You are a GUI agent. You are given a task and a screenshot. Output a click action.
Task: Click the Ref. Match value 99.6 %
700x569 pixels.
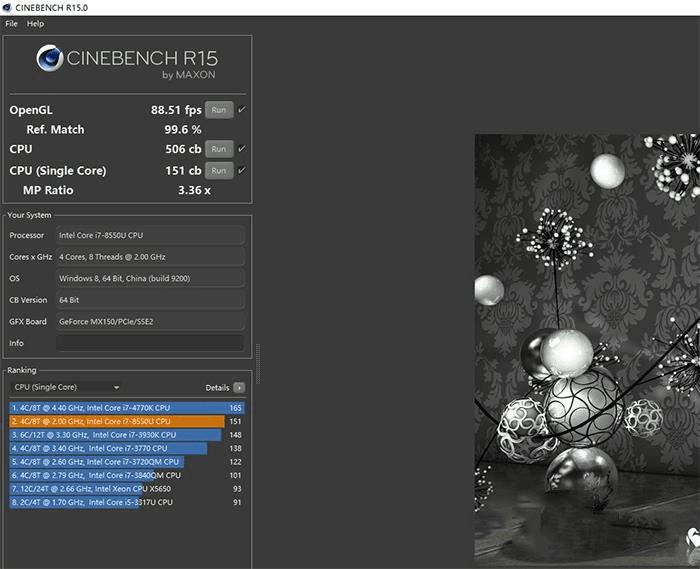(x=183, y=130)
